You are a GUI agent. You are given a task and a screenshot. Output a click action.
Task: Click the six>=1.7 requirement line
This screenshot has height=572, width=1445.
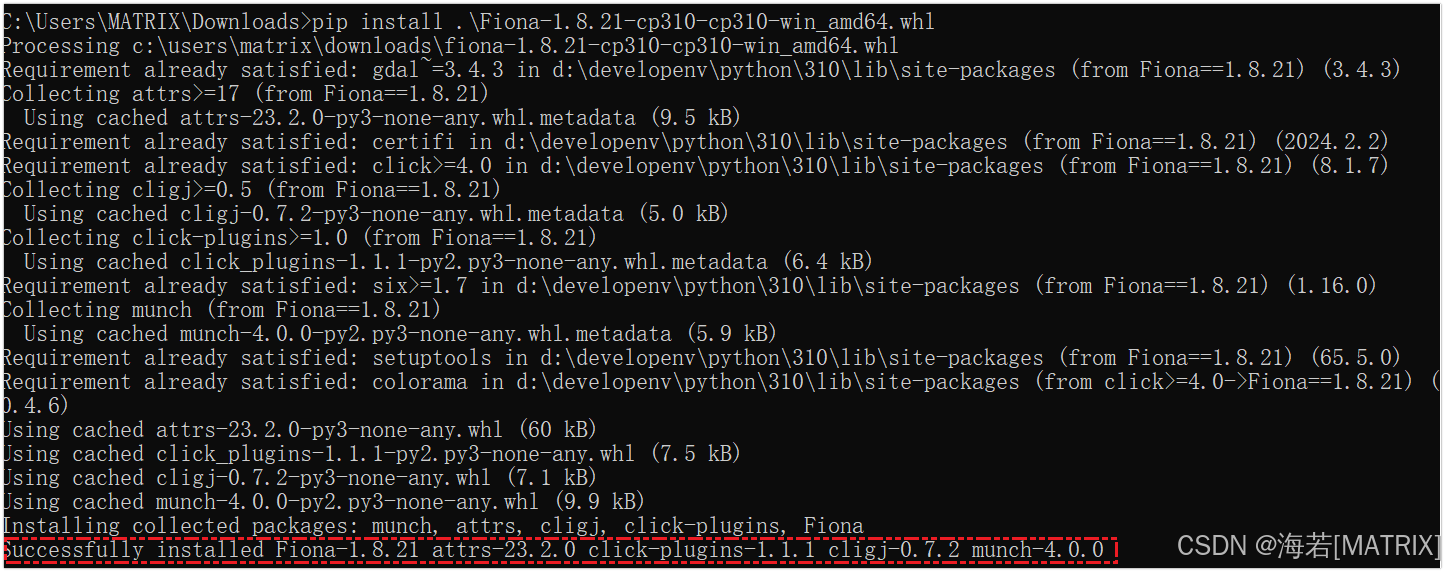pyautogui.click(x=688, y=286)
